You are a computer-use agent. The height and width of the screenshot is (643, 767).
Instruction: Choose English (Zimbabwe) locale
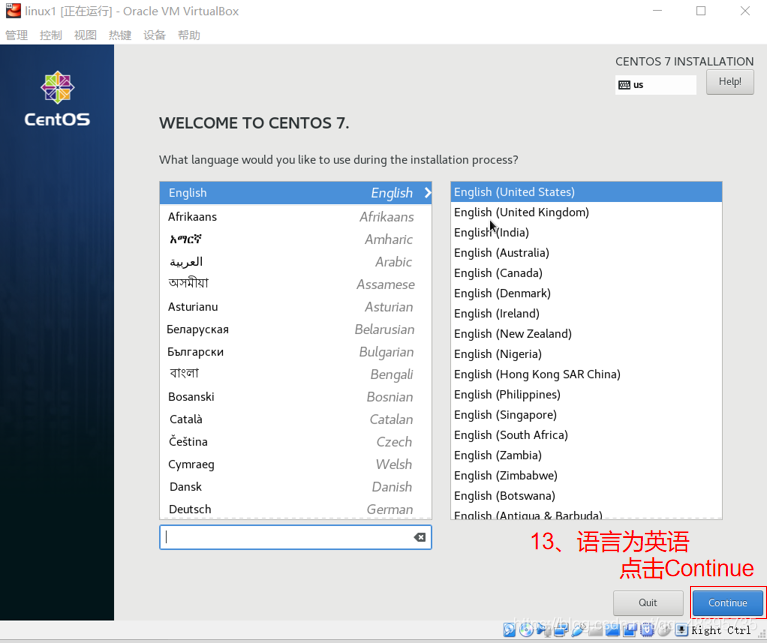coord(586,475)
